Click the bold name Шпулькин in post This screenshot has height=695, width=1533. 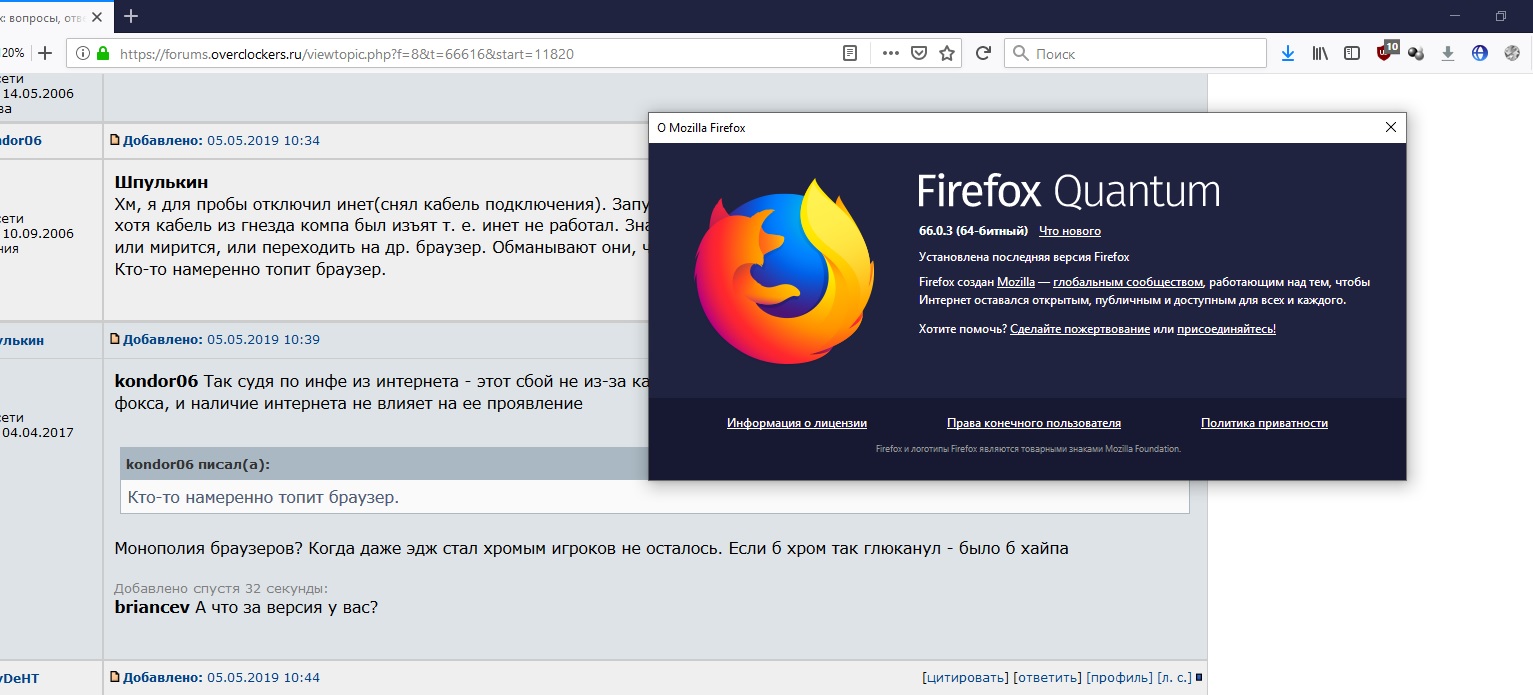click(x=161, y=183)
